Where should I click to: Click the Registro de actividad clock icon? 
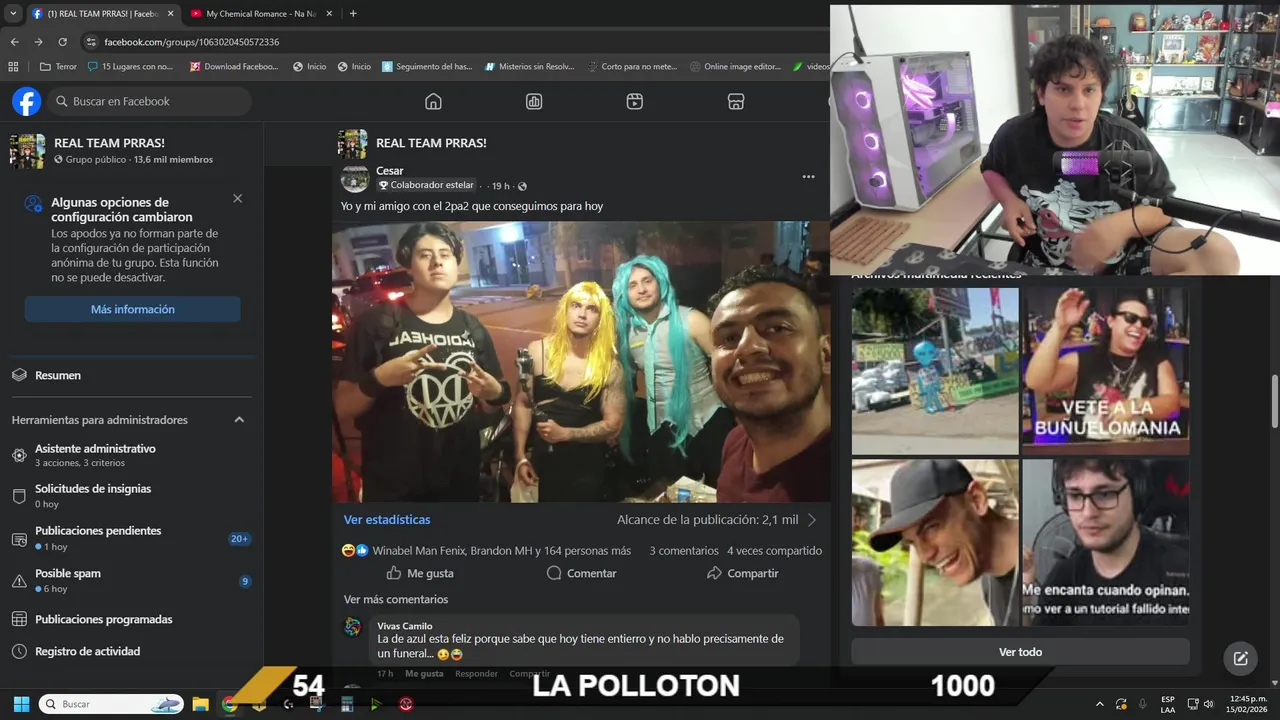tap(19, 651)
